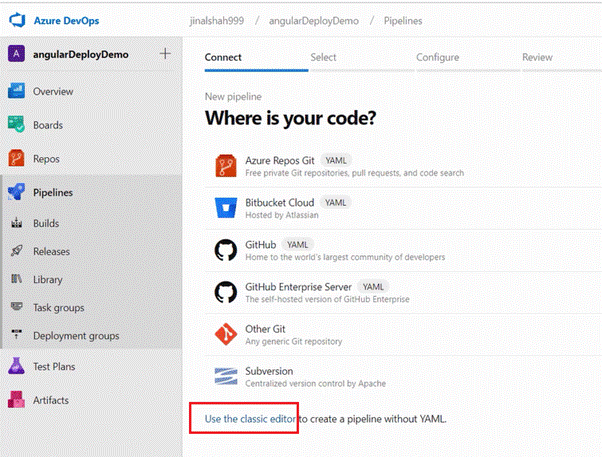The width and height of the screenshot is (602, 457).
Task: Open the Repos icon in sidebar
Action: (x=16, y=158)
